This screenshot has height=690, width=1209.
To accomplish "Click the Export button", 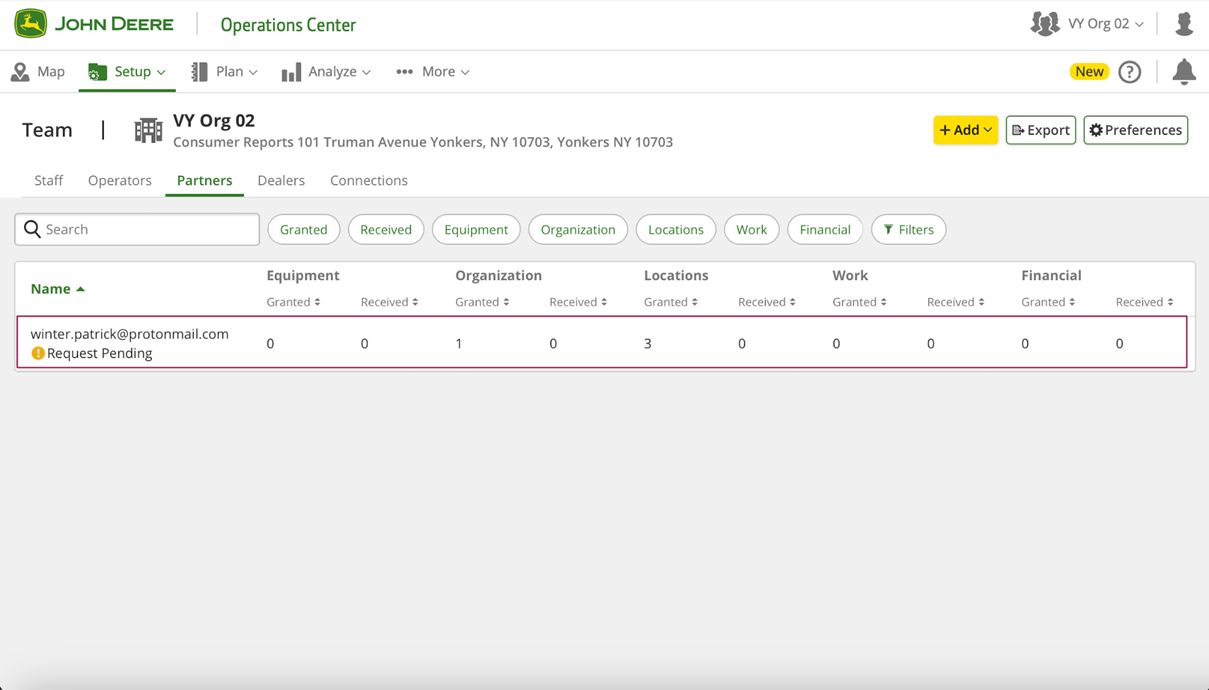I will pos(1040,130).
